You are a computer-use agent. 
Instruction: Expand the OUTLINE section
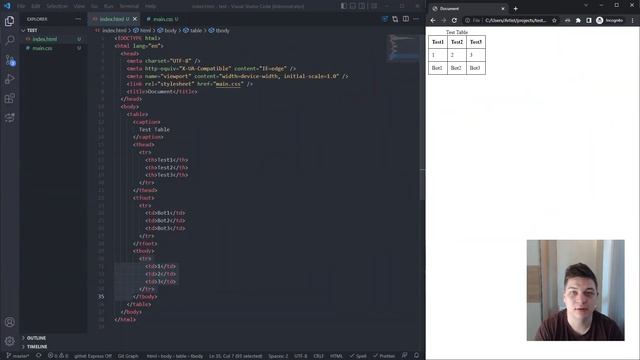point(53,338)
